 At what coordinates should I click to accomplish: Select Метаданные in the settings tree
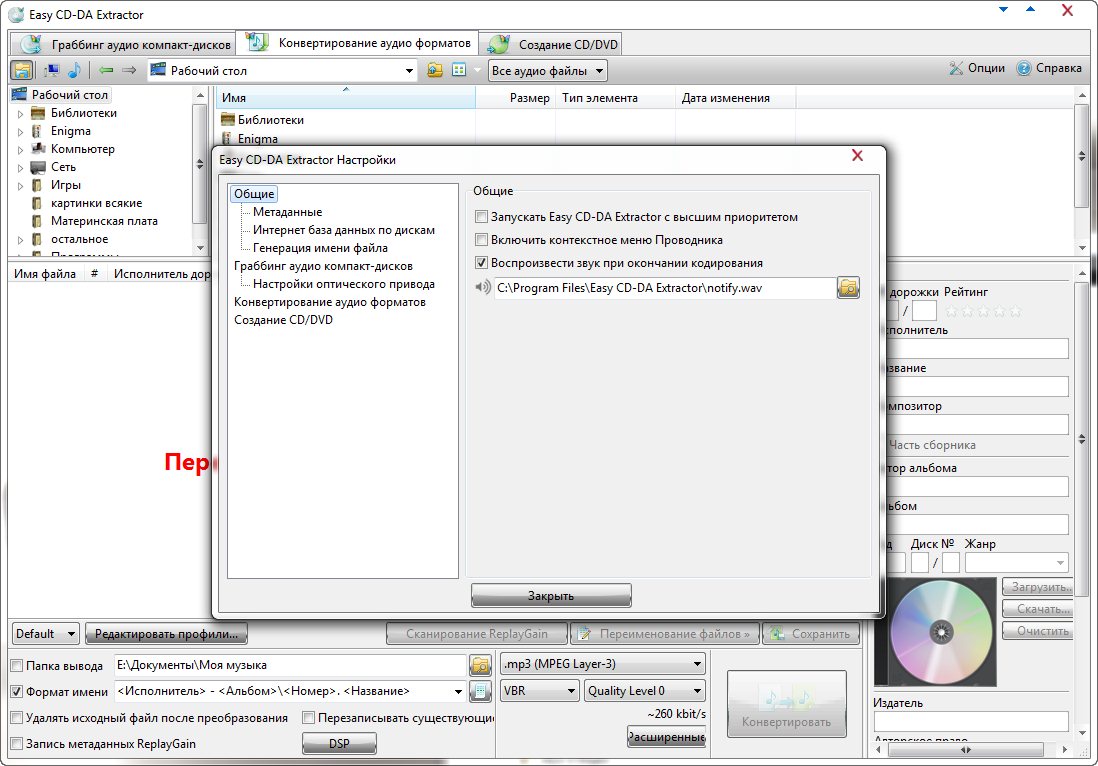click(287, 211)
